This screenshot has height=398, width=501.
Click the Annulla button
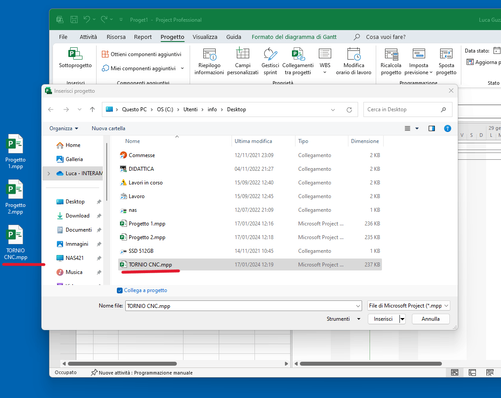430,319
